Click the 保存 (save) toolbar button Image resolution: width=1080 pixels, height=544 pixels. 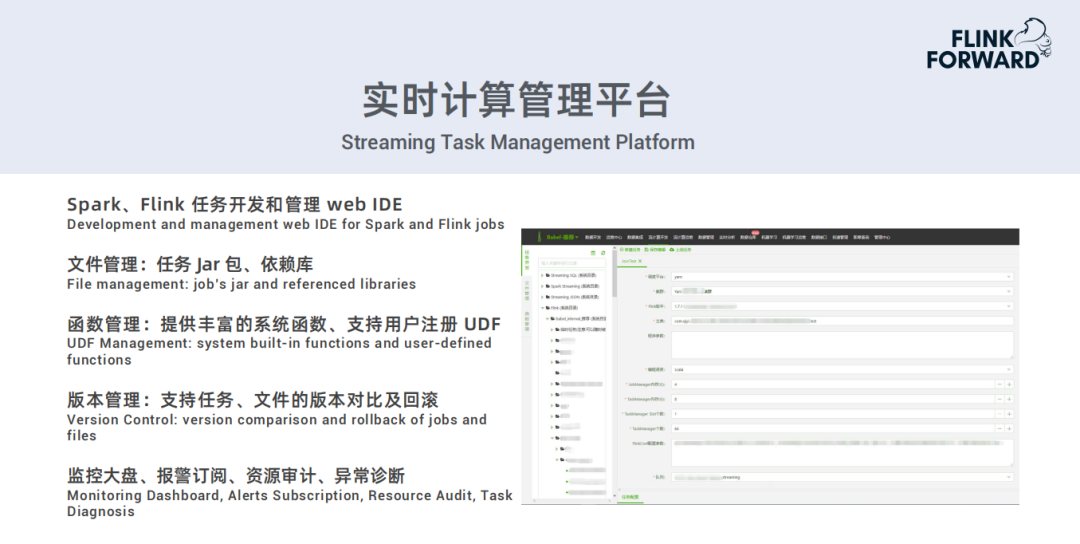(655, 250)
